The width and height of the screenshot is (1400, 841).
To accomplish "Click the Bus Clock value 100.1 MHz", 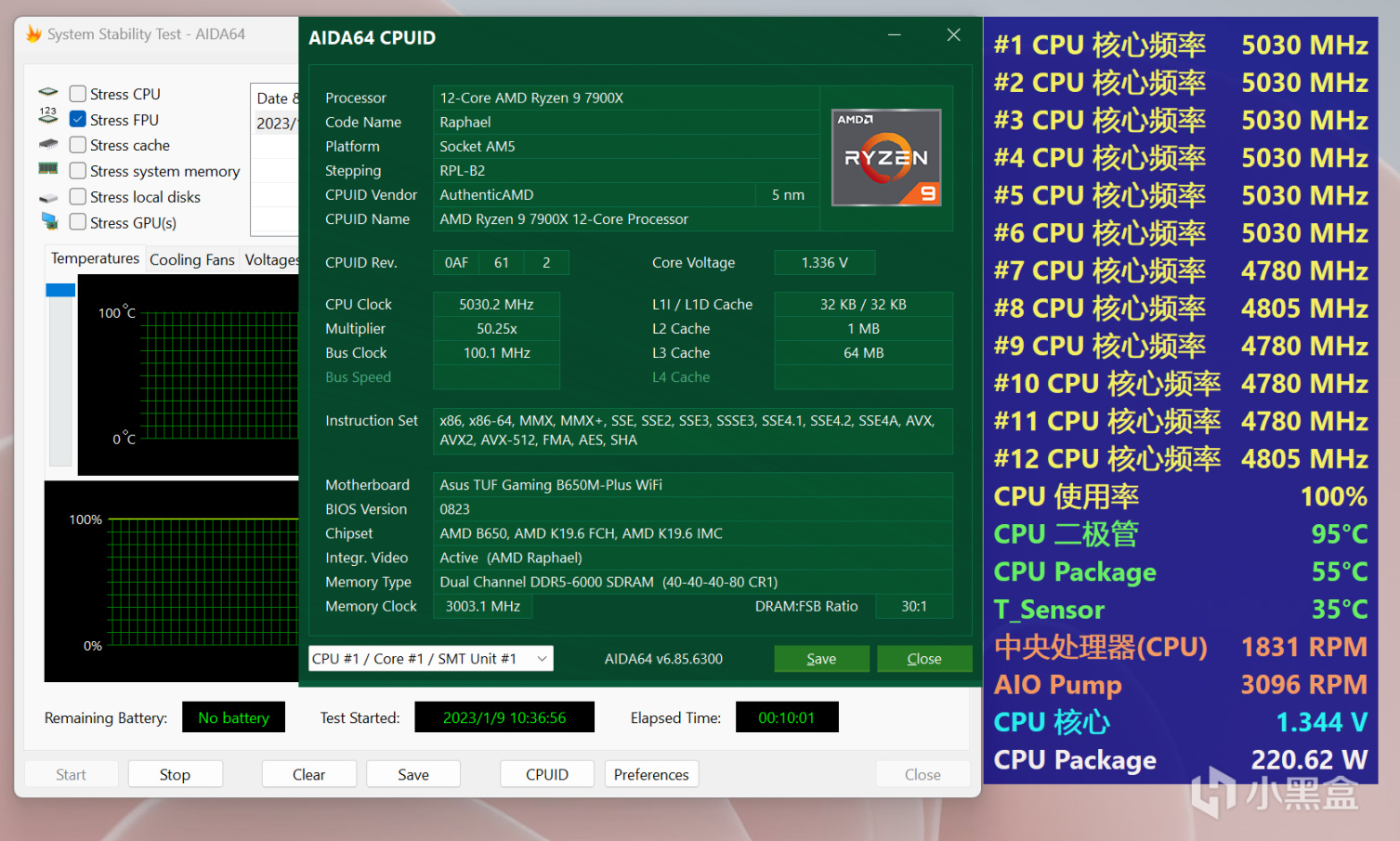I will click(497, 352).
